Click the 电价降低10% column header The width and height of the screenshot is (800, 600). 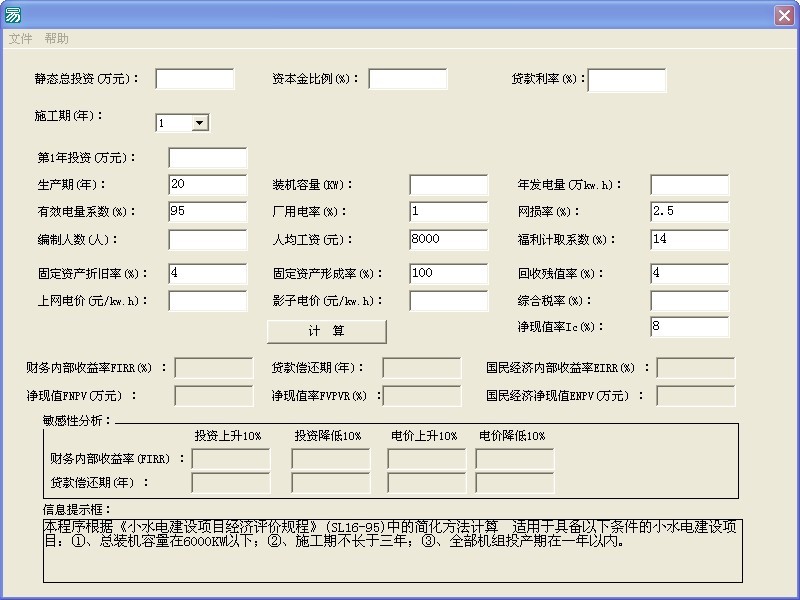pyautogui.click(x=512, y=436)
